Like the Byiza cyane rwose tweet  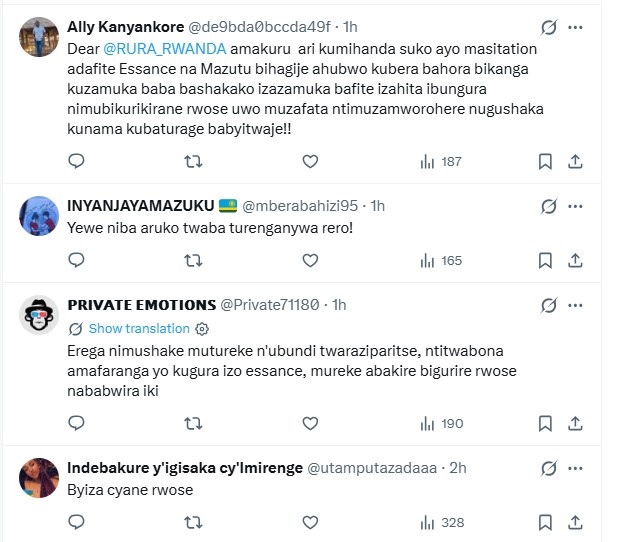click(310, 522)
